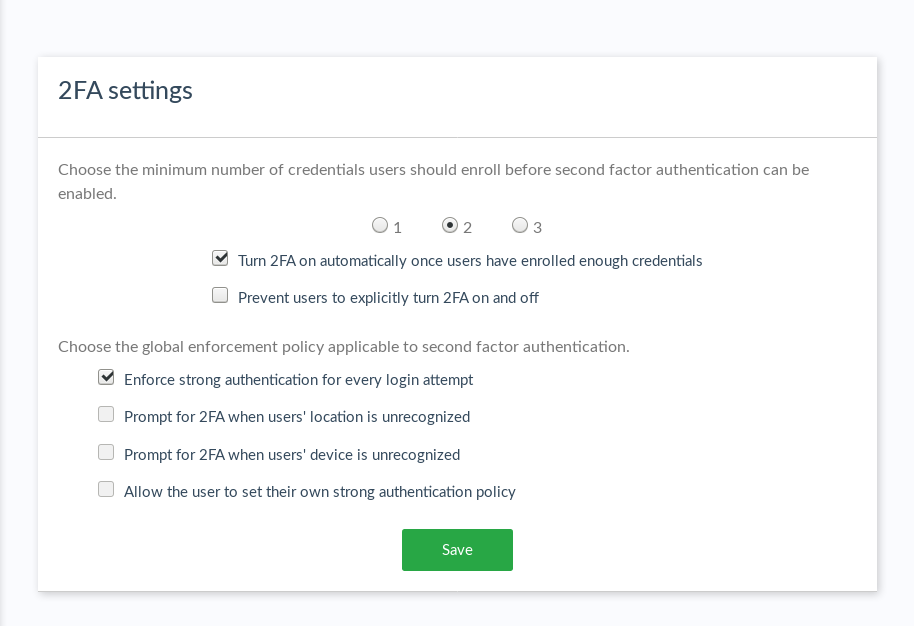Viewport: 914px width, 626px height.
Task: Enable 2FA prompt for unrecognized locations
Action: pyautogui.click(x=106, y=414)
